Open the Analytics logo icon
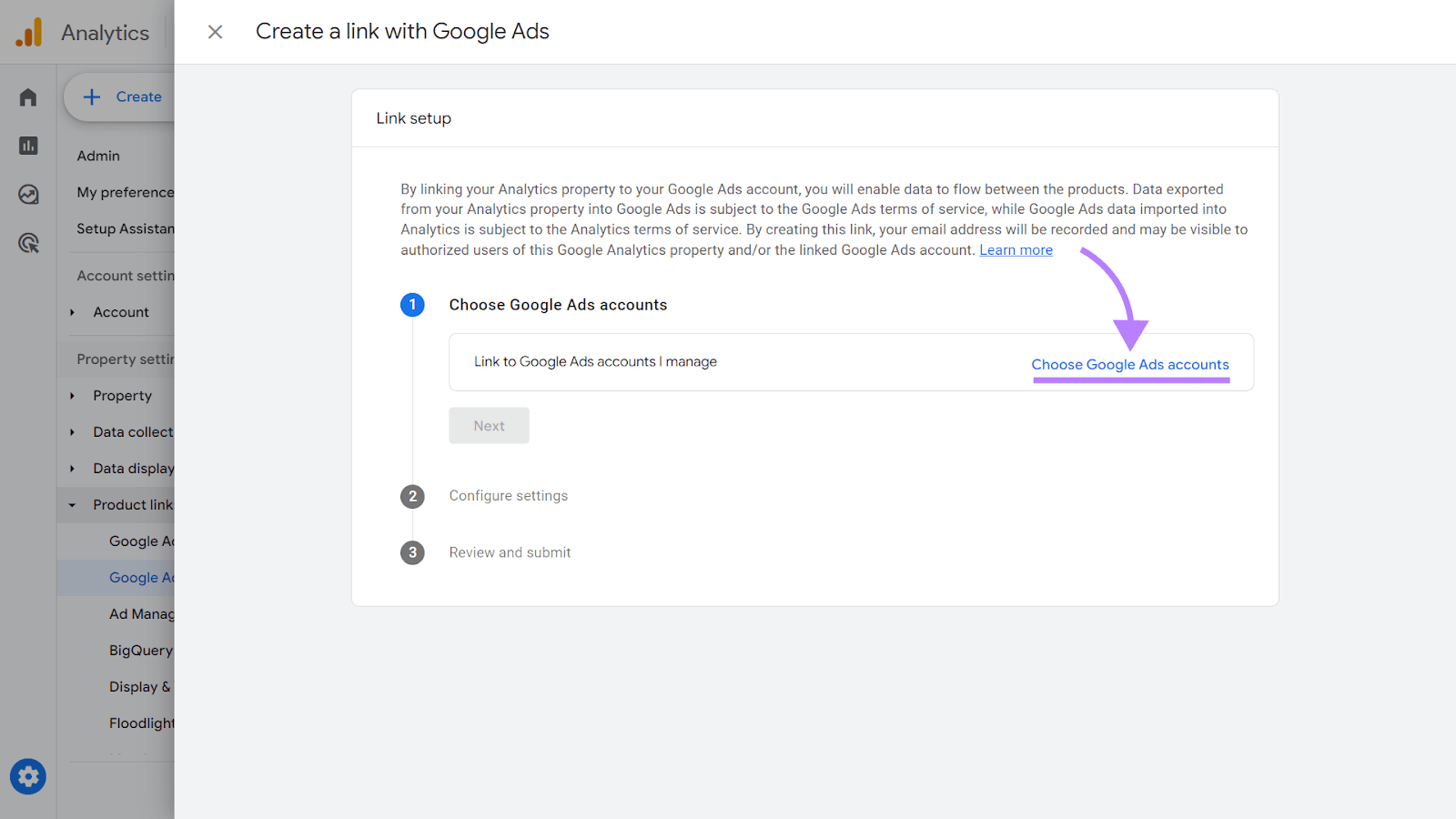The height and width of the screenshot is (819, 1456). pyautogui.click(x=28, y=32)
